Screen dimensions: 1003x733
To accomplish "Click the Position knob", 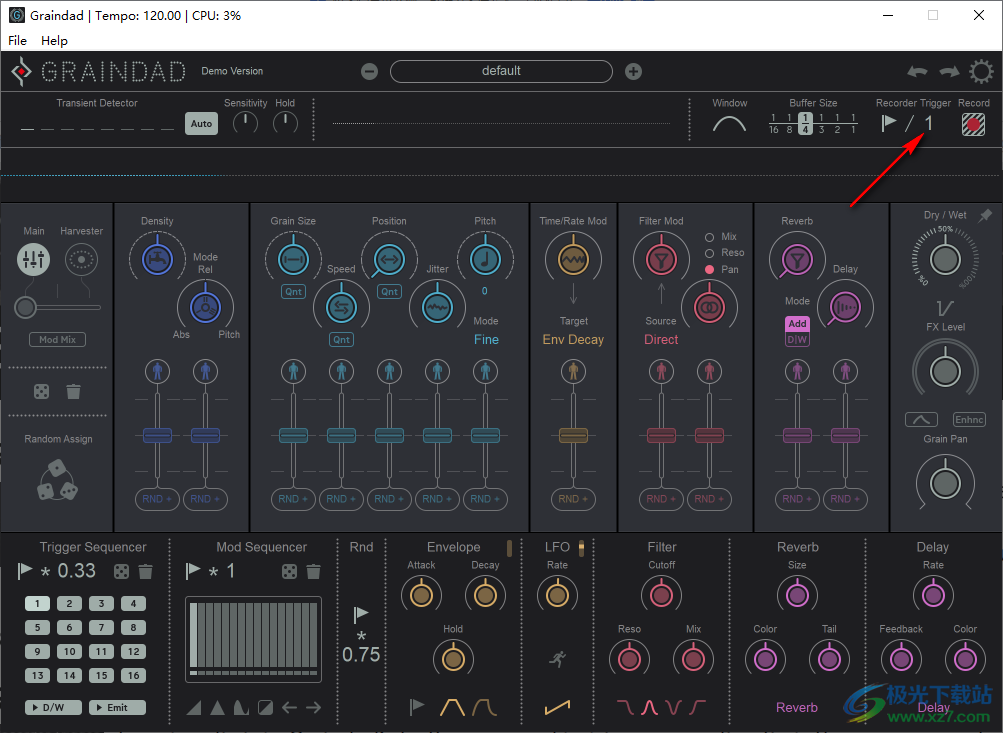I will [389, 260].
